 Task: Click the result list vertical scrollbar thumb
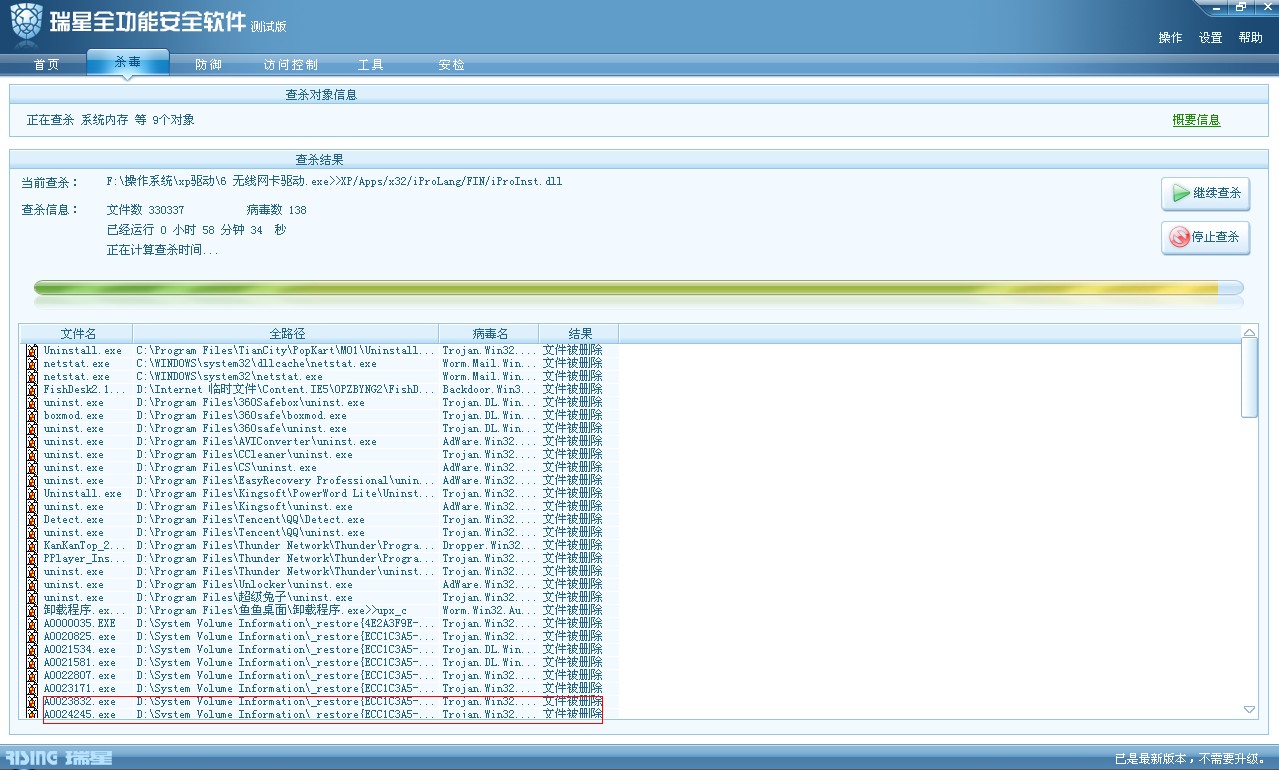[1250, 378]
